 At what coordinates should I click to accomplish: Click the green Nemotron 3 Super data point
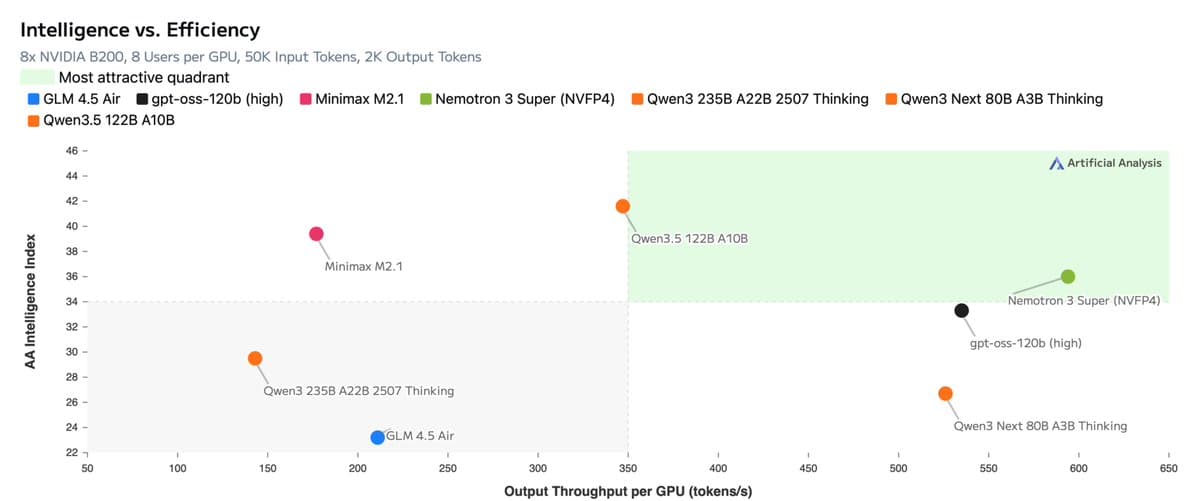pyautogui.click(x=1068, y=276)
